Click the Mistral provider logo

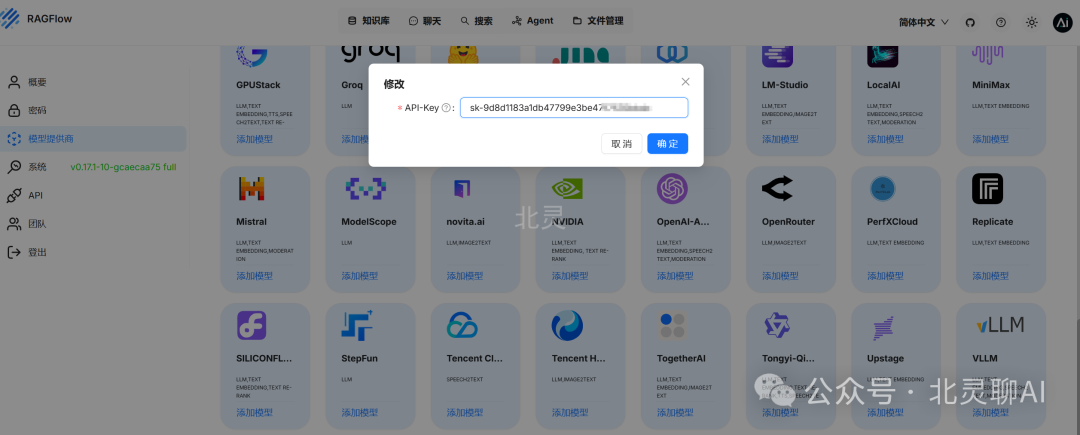(251, 189)
